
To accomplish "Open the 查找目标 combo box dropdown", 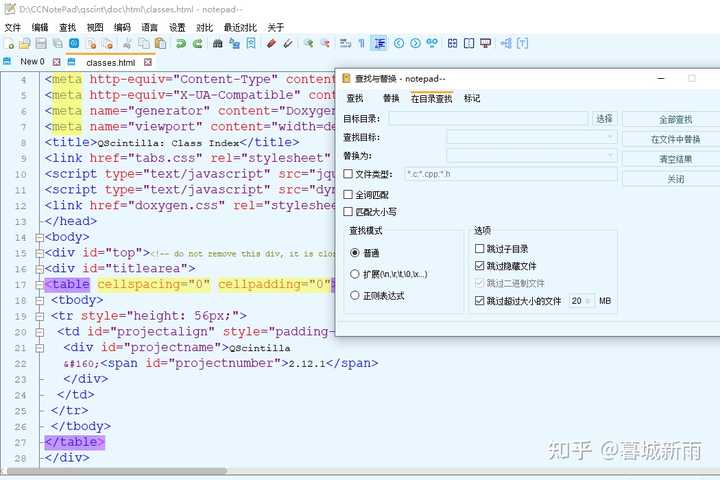I will point(609,137).
